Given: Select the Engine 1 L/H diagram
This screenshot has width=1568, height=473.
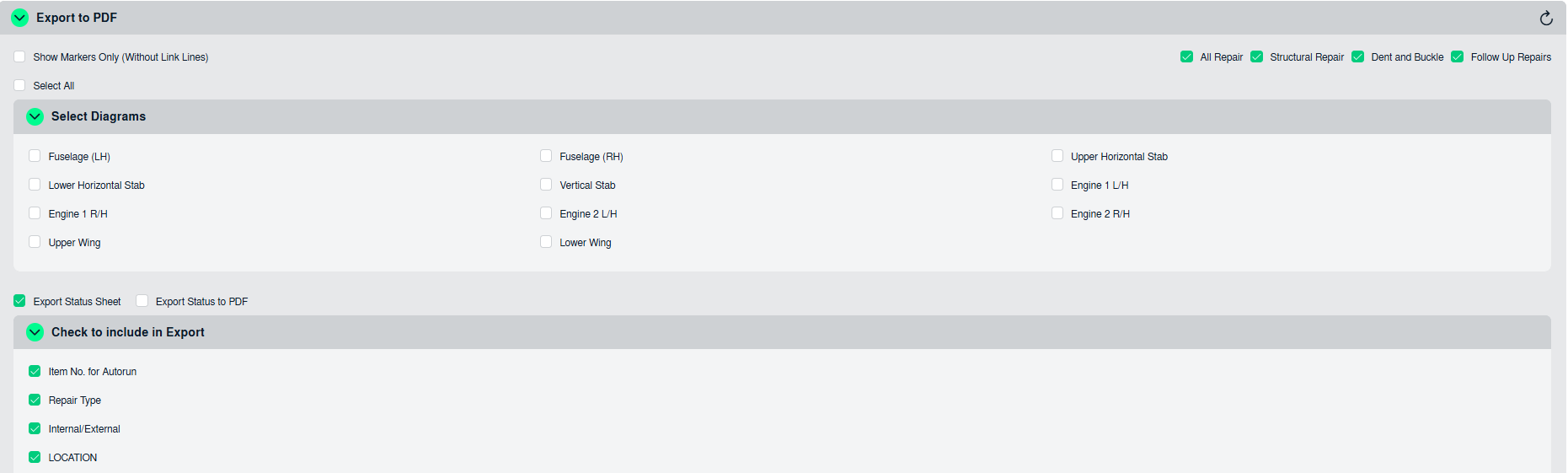Looking at the screenshot, I should (x=1057, y=185).
